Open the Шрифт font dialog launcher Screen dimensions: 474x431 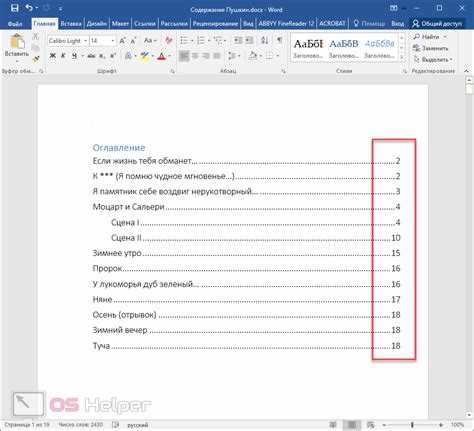[173, 71]
